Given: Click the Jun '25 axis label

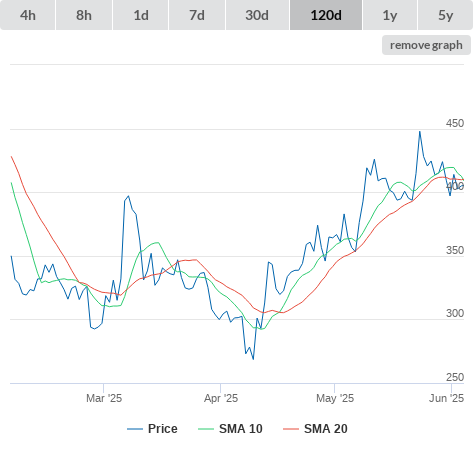Looking at the screenshot, I should click(446, 398).
